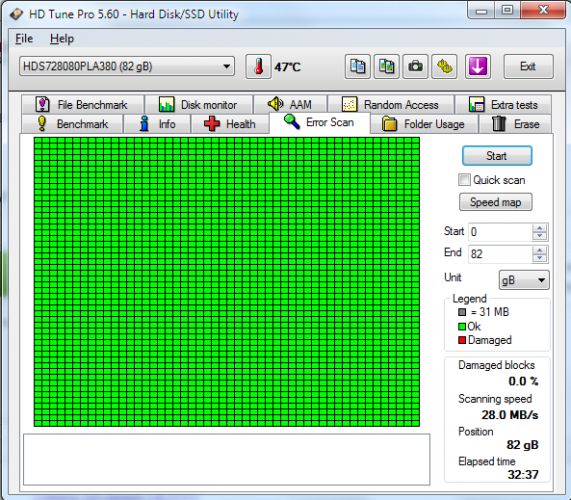
Task: Open the Unit gB dropdown
Action: pyautogui.click(x=524, y=280)
